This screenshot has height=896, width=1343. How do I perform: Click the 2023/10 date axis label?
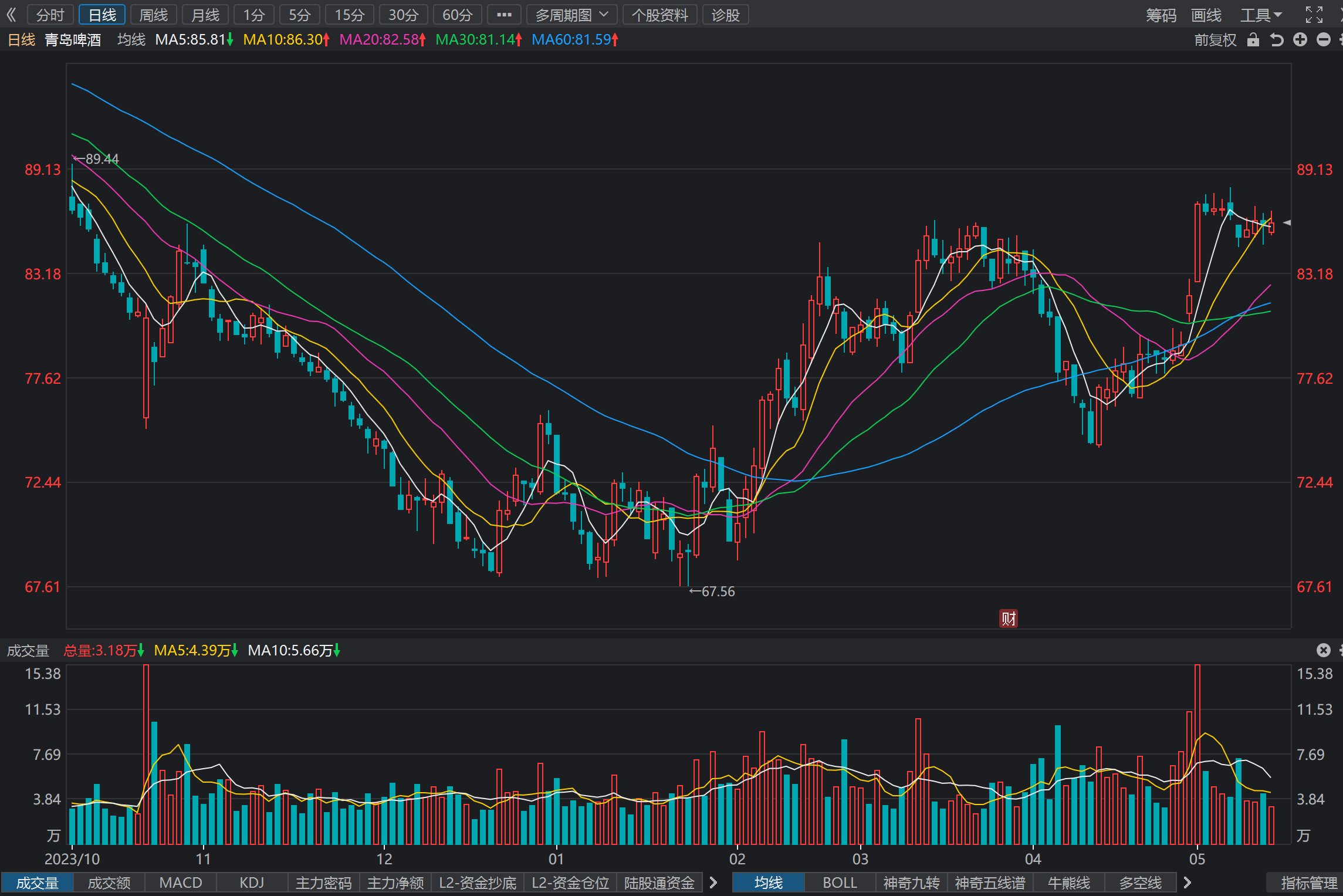tap(72, 859)
